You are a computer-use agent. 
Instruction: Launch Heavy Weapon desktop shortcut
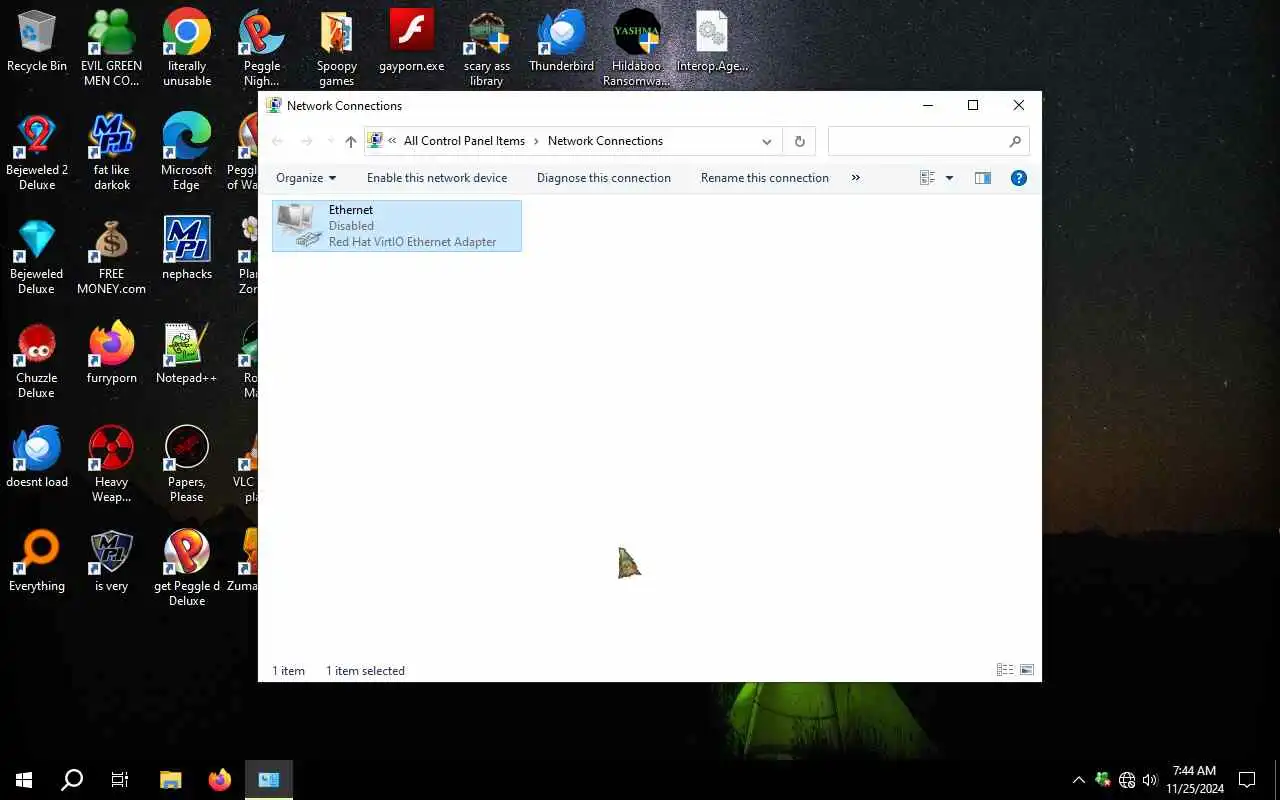[112, 464]
